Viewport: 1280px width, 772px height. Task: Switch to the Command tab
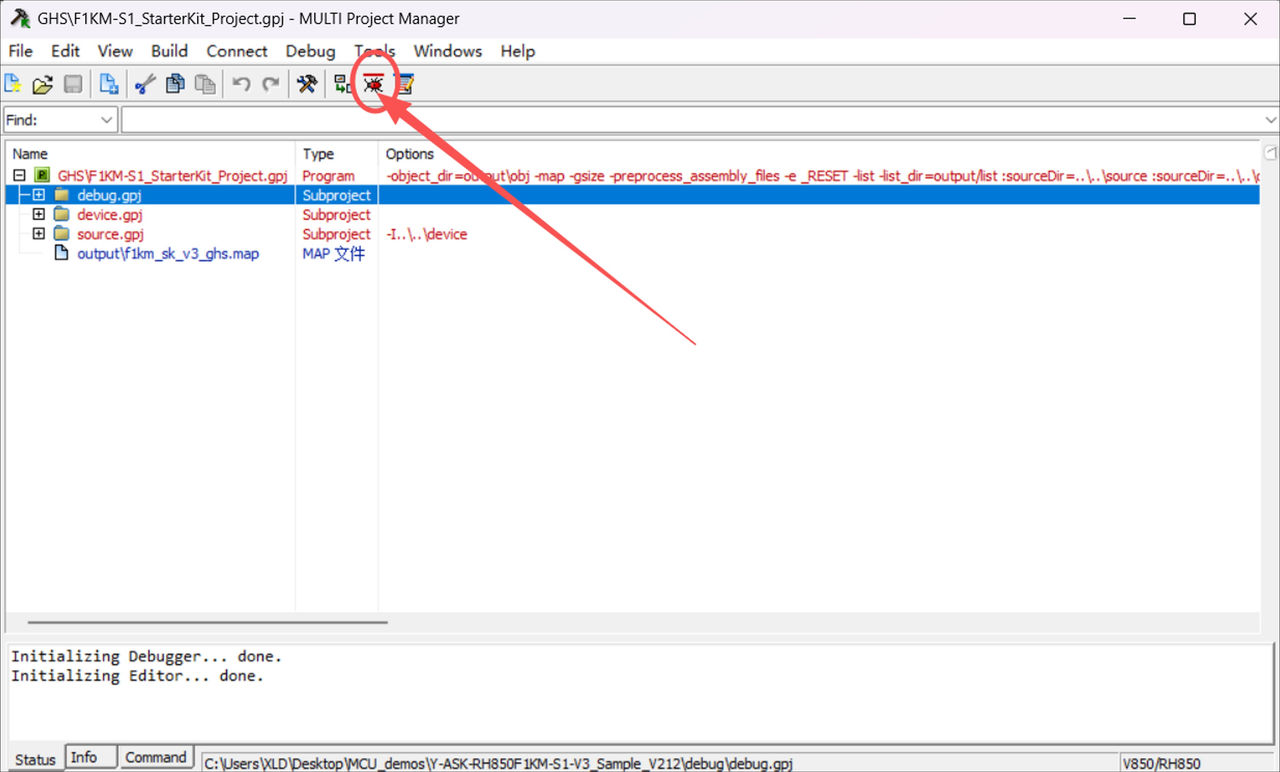click(x=155, y=757)
